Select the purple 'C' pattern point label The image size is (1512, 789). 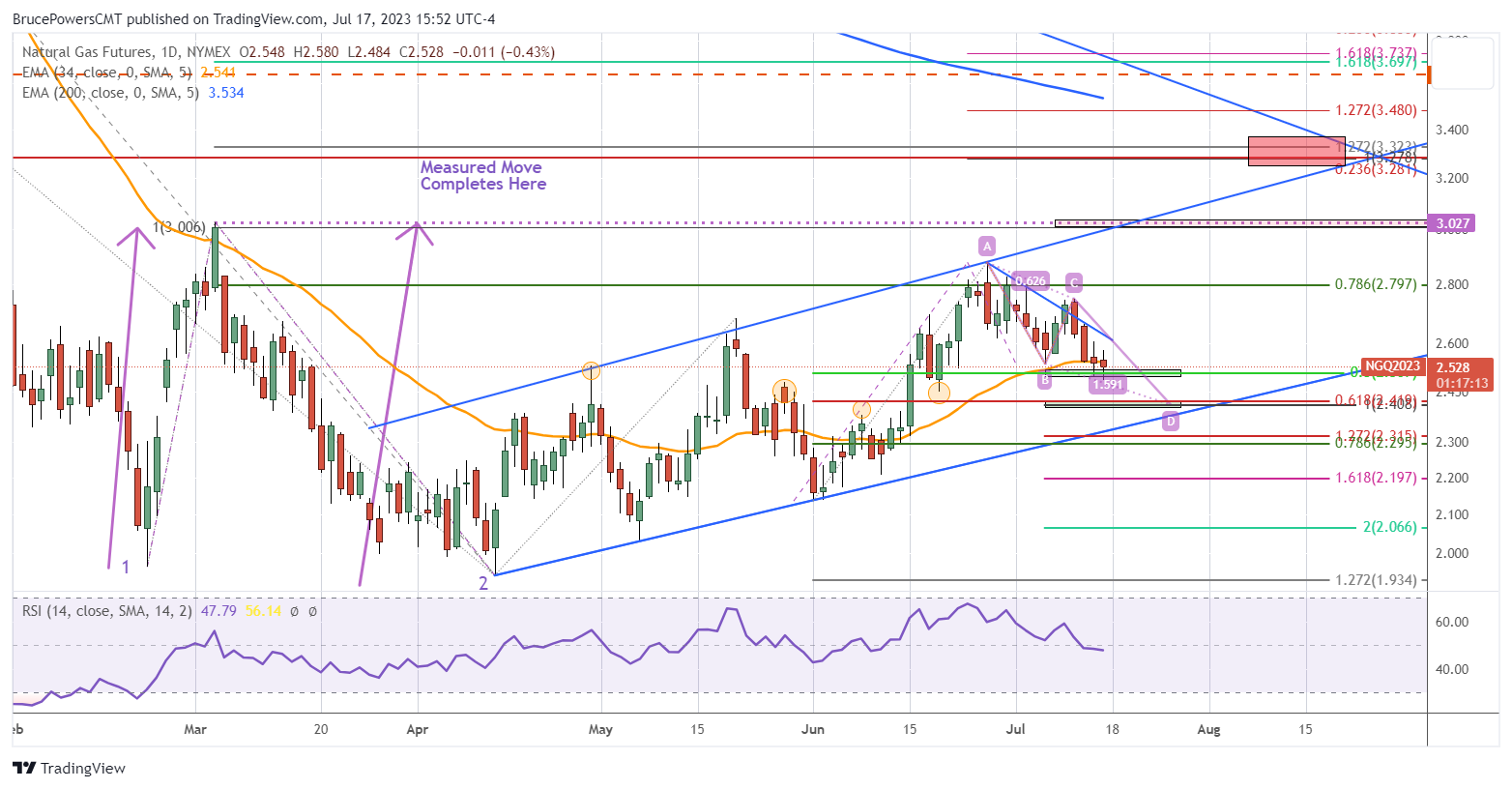pyautogui.click(x=1074, y=282)
